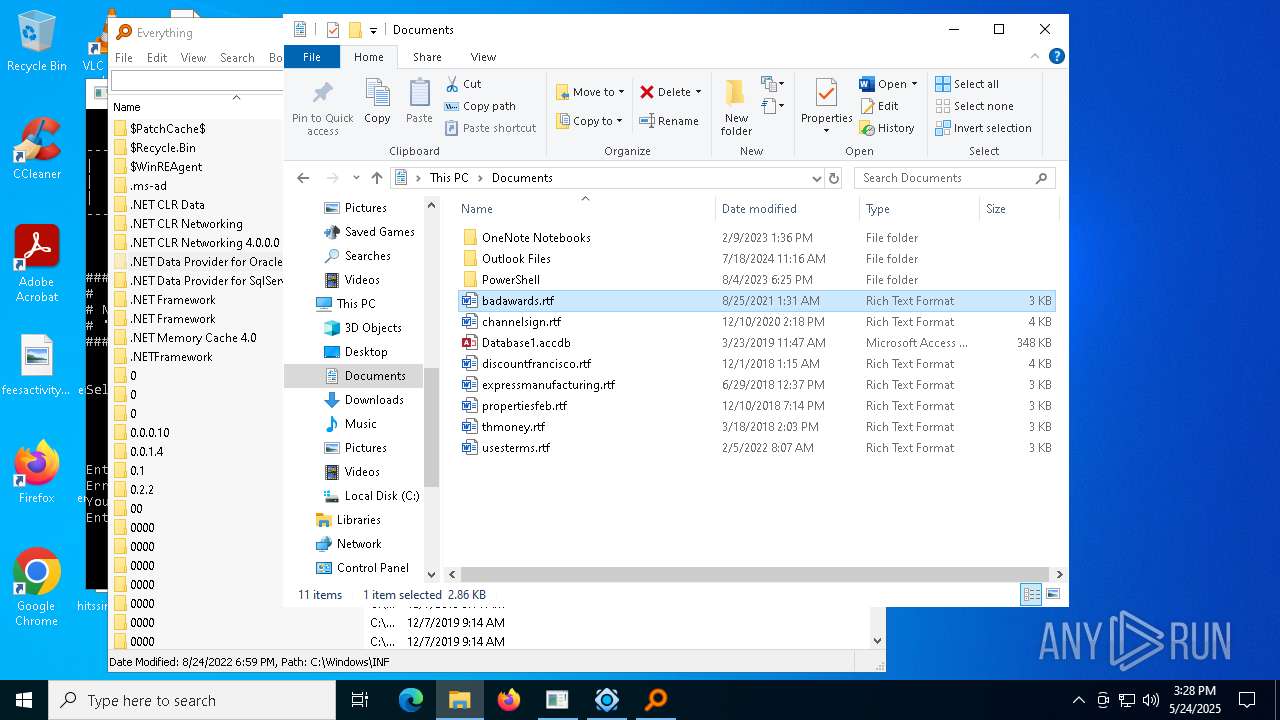The width and height of the screenshot is (1280, 720).
Task: Click the Windows Start button
Action: [x=24, y=700]
